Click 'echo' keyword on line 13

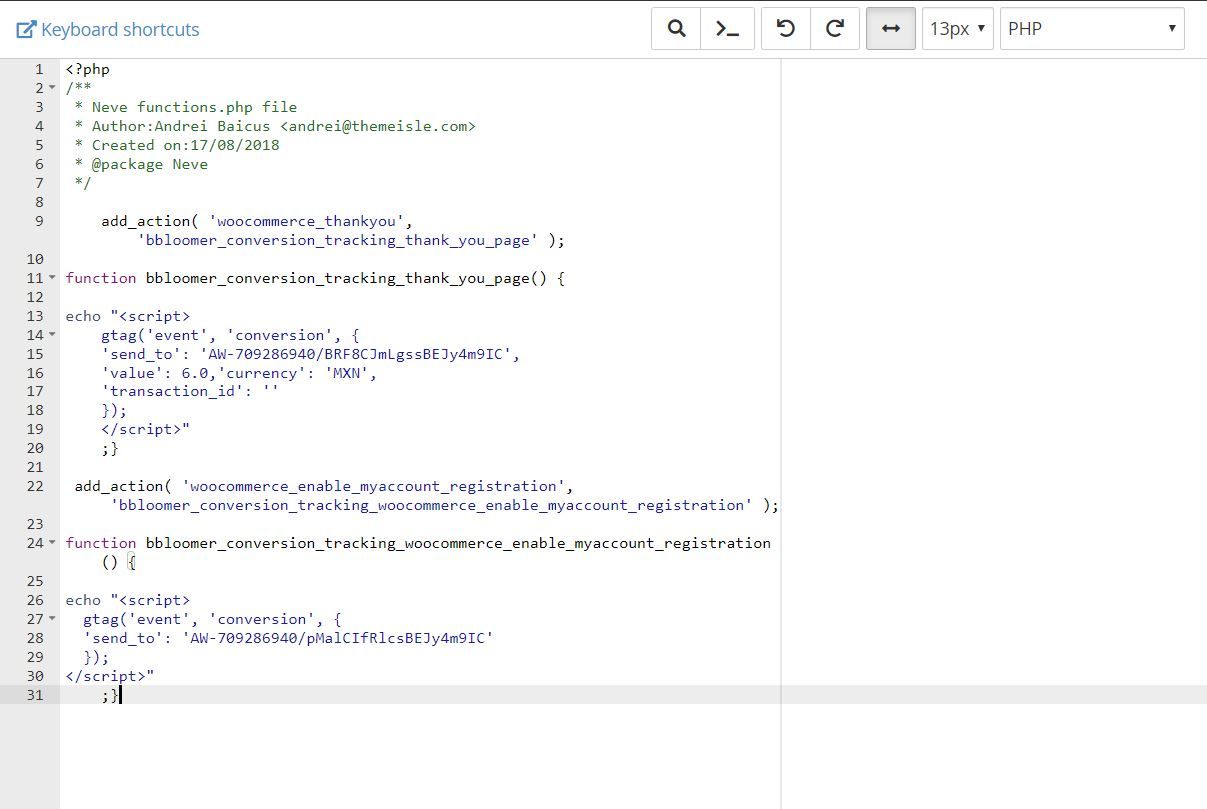pos(84,316)
